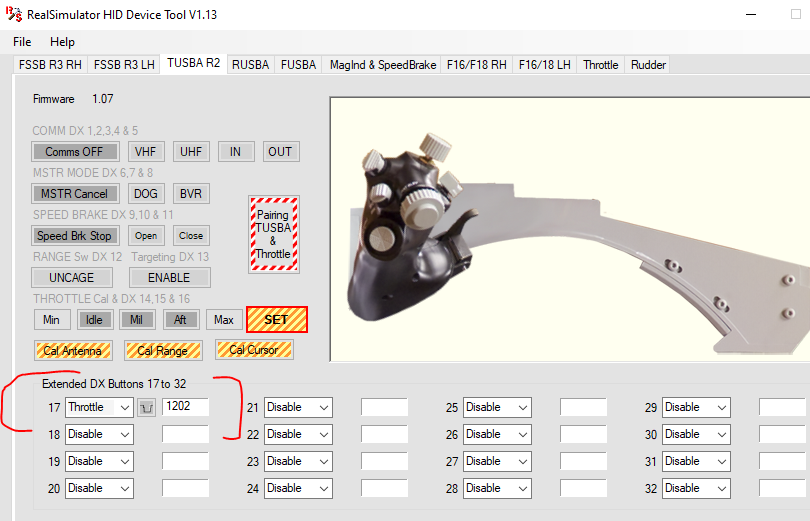810x521 pixels.
Task: Toggle the IN comm button
Action: pyautogui.click(x=236, y=152)
